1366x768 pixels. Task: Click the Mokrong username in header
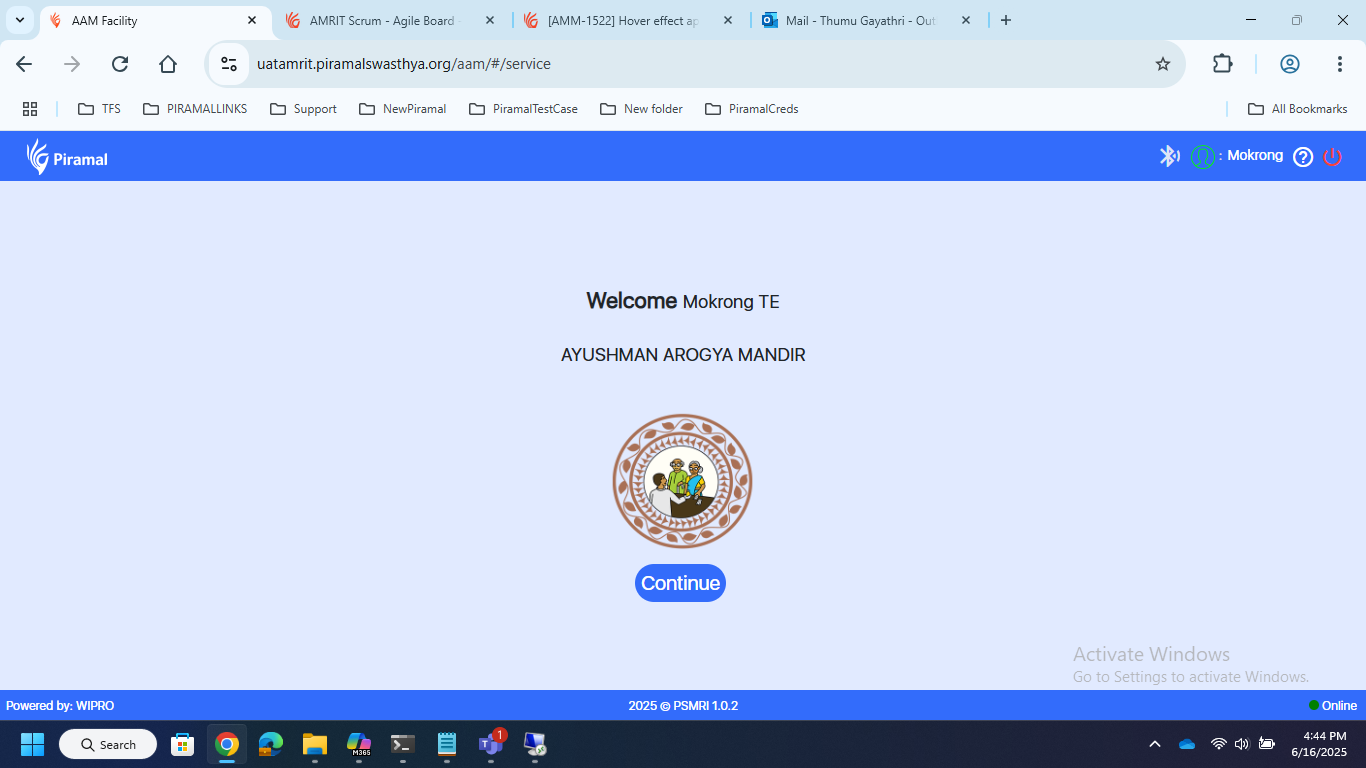click(x=1255, y=156)
